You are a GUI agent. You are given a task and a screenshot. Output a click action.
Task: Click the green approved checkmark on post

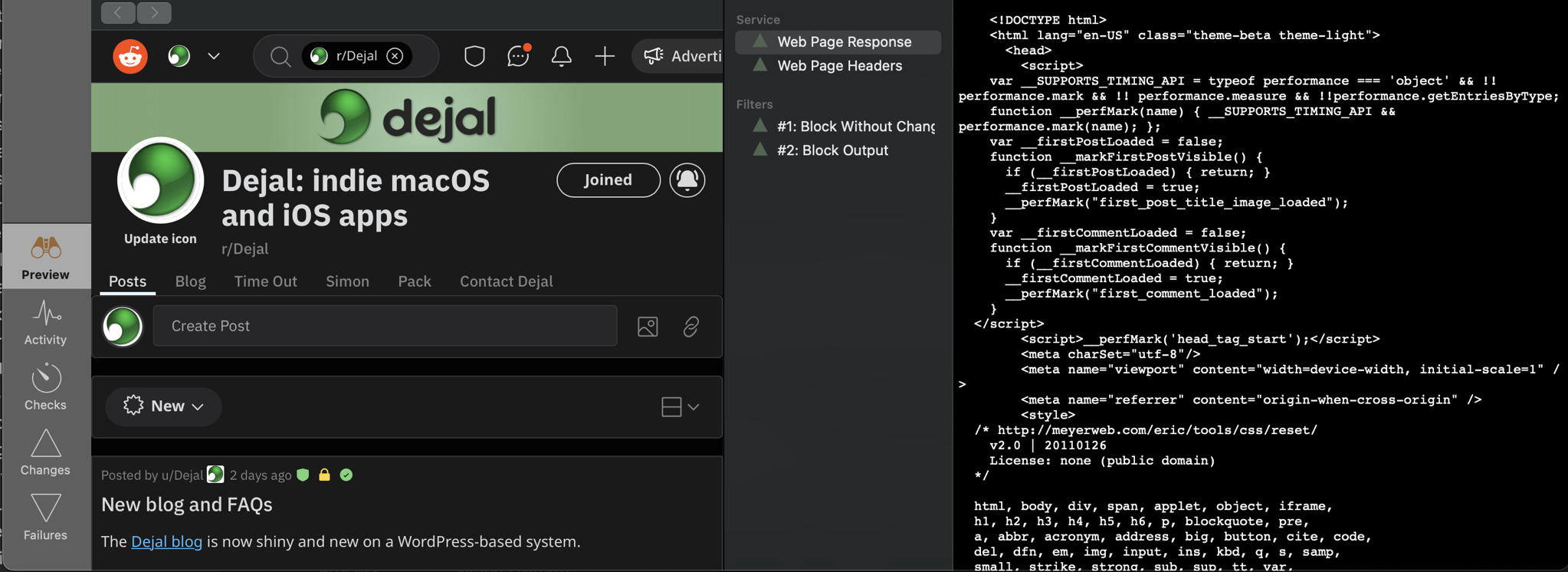[x=346, y=475]
